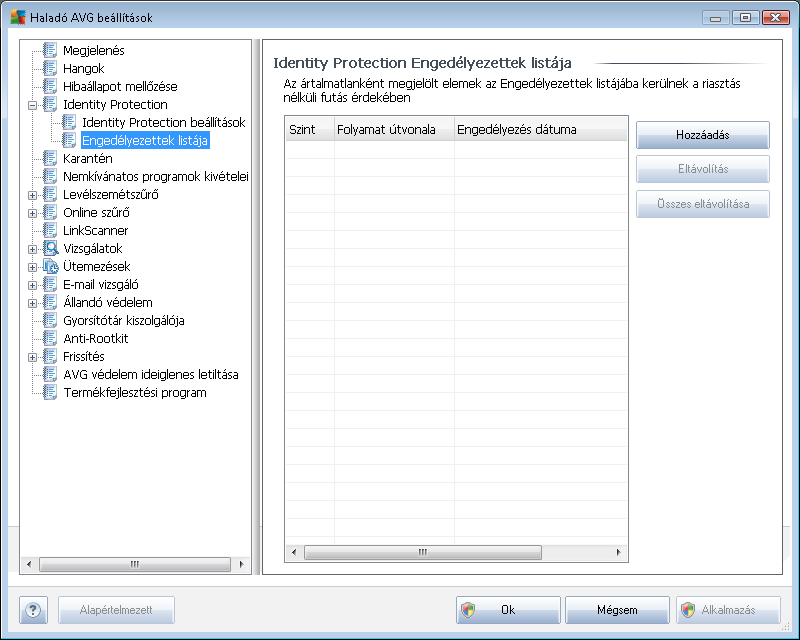Viewport: 800px width, 640px height.
Task: Click the Identity Protection tree icon
Action: coord(50,104)
